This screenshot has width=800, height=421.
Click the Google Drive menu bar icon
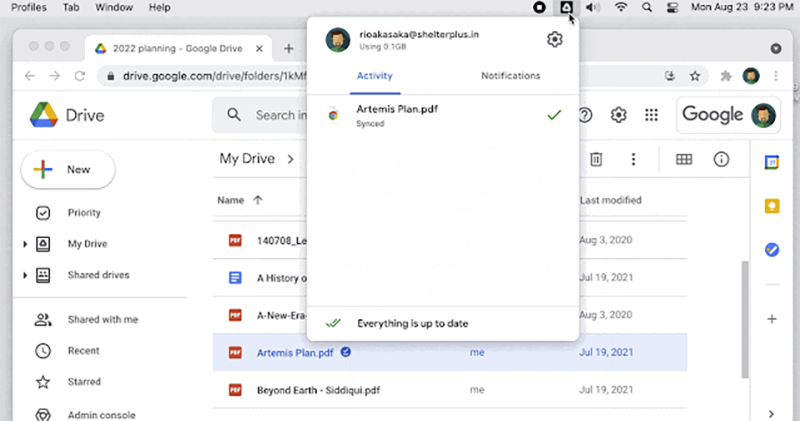pyautogui.click(x=566, y=7)
